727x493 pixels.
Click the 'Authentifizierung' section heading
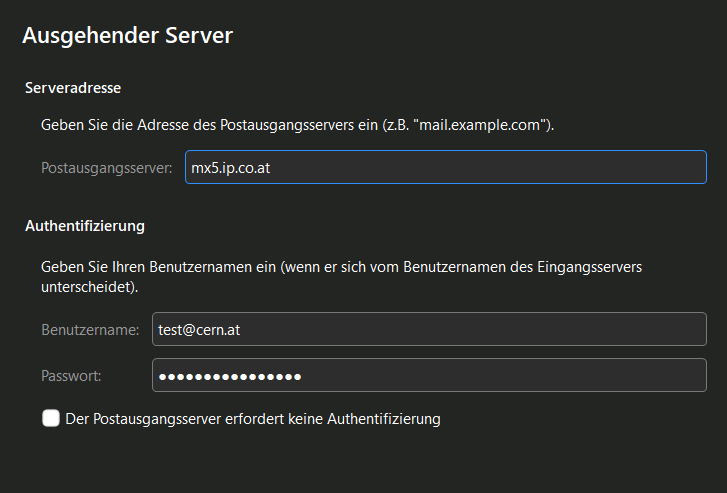(85, 226)
